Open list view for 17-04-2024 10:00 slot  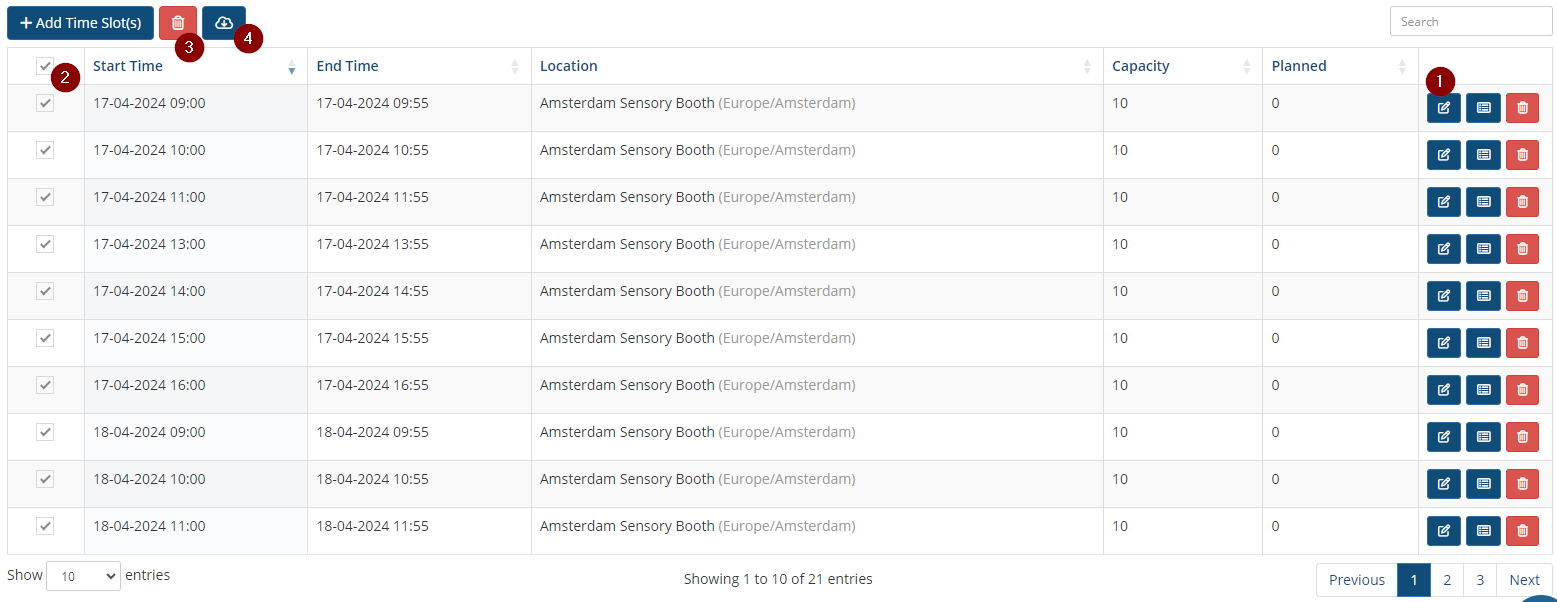[x=1483, y=155]
